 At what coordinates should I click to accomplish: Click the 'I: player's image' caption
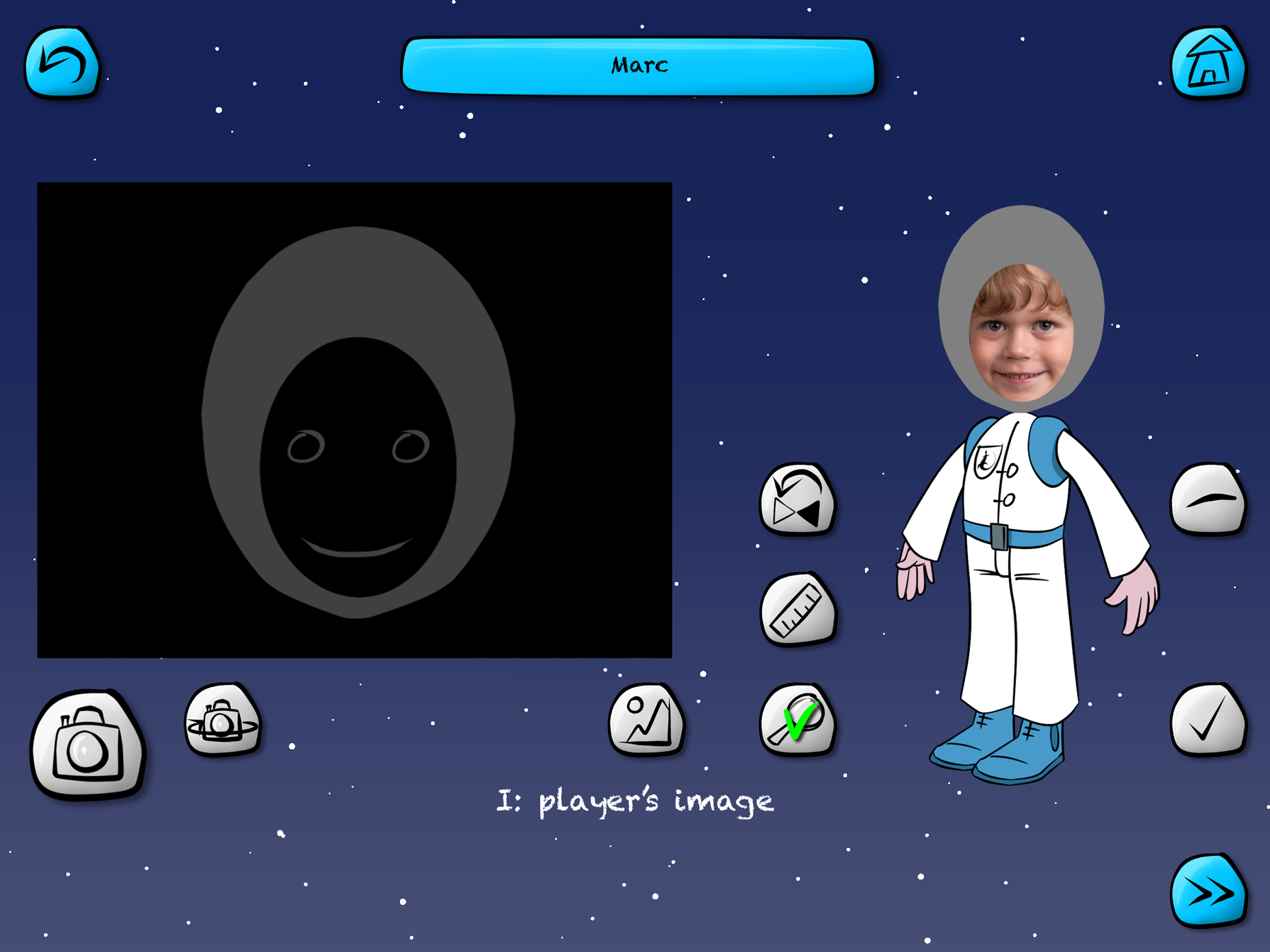635,801
